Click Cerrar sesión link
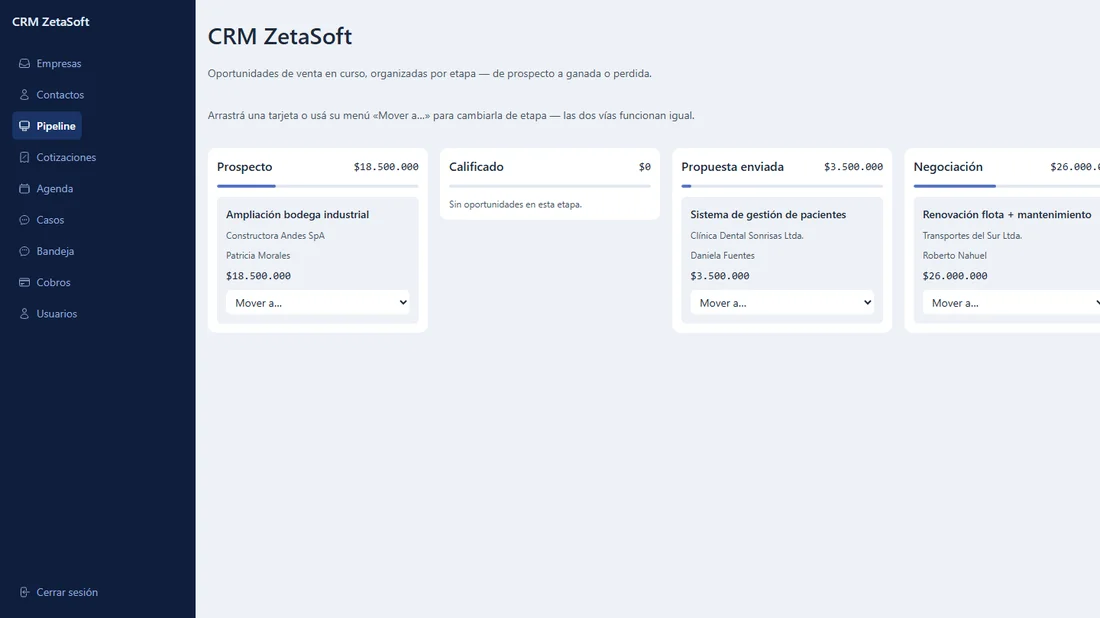This screenshot has height=618, width=1100. click(58, 592)
